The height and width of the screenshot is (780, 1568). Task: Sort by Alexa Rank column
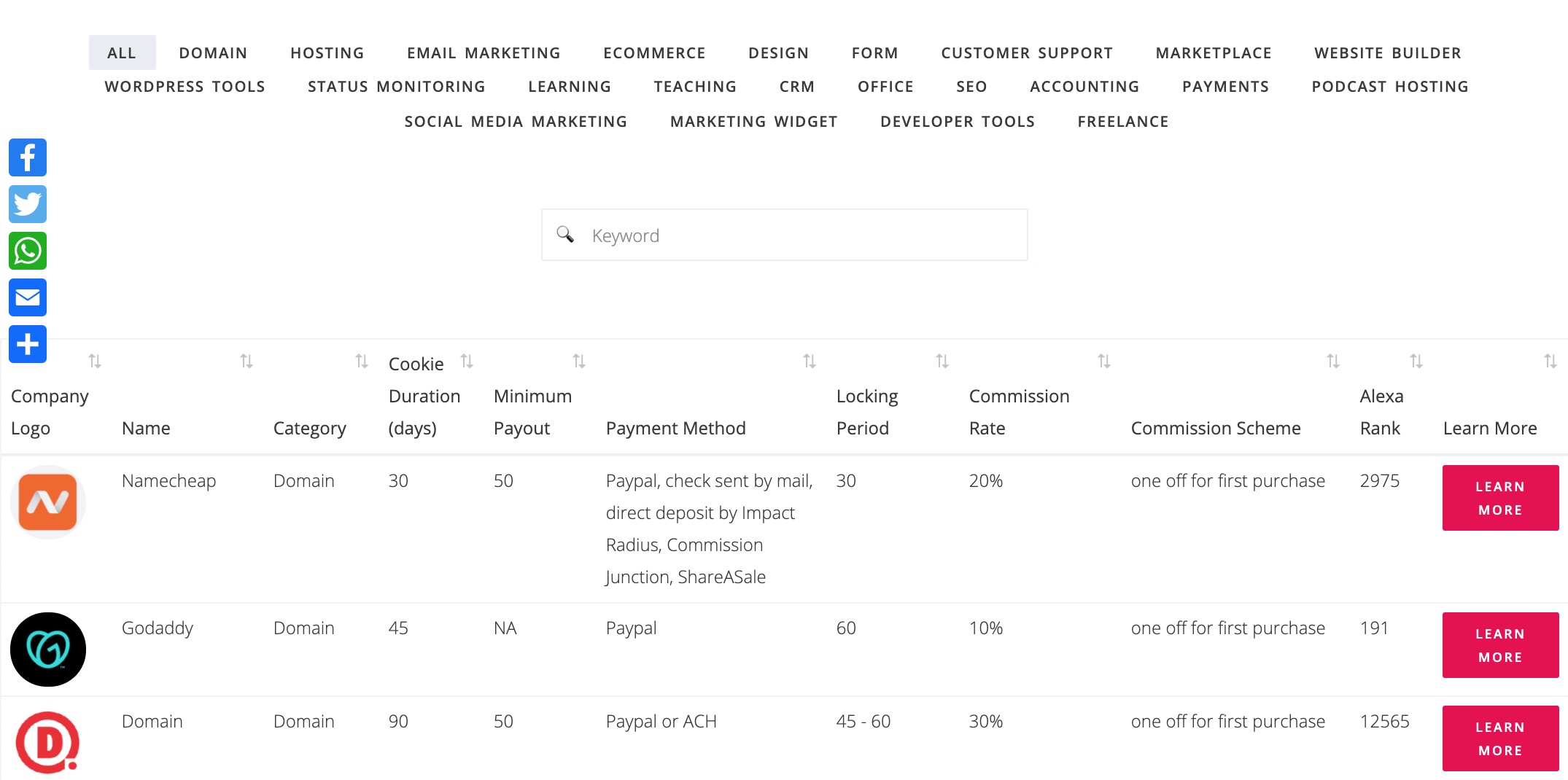[x=1416, y=362]
